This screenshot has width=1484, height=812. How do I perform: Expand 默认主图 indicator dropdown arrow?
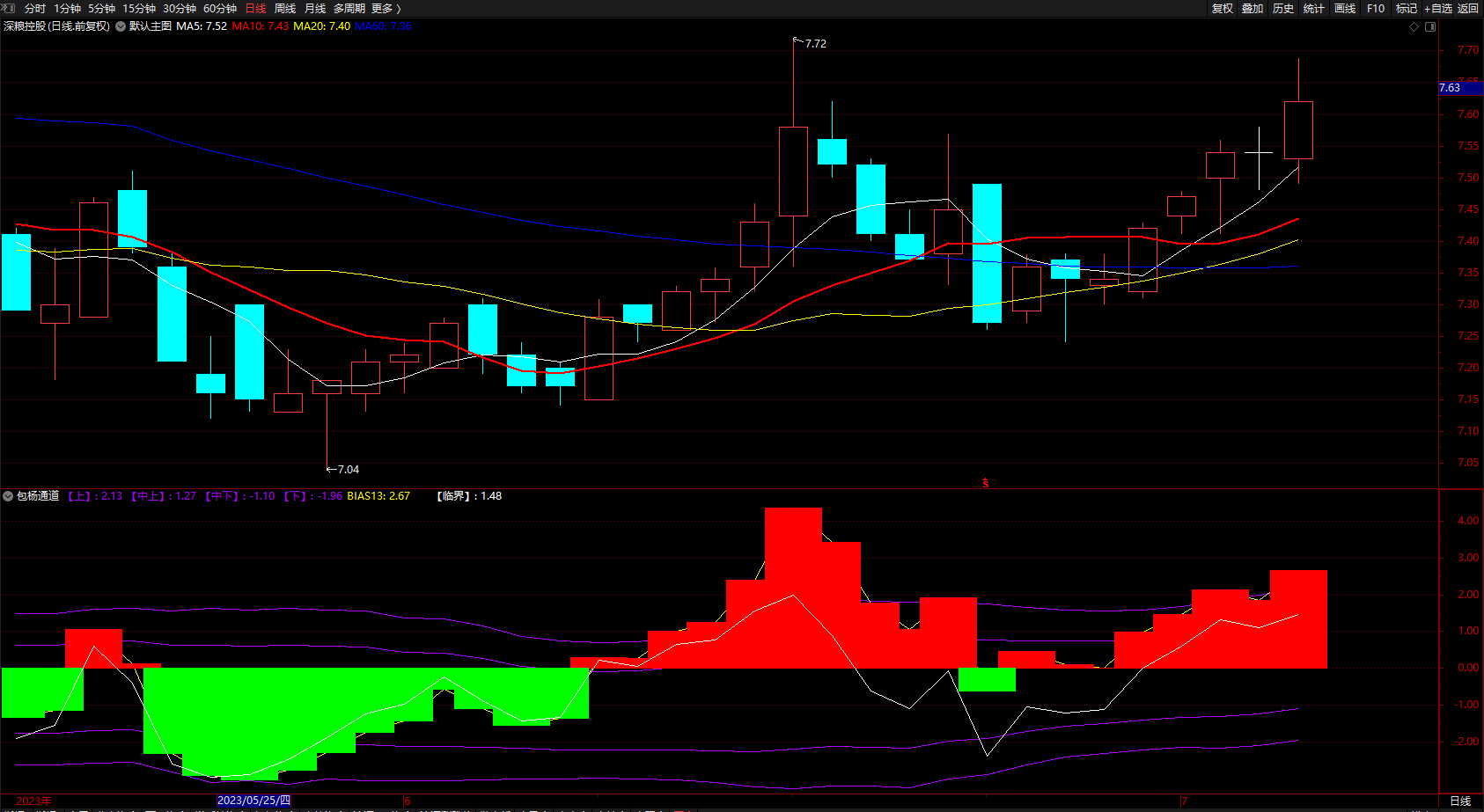pyautogui.click(x=121, y=26)
